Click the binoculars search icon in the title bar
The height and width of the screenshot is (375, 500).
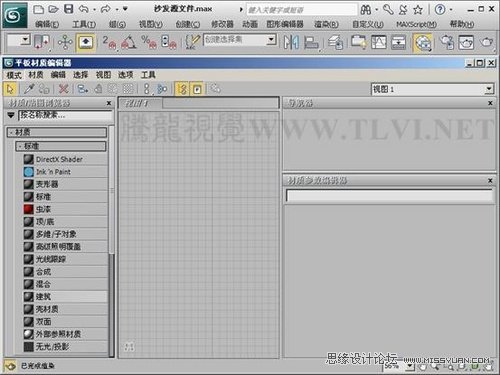tap(366, 10)
